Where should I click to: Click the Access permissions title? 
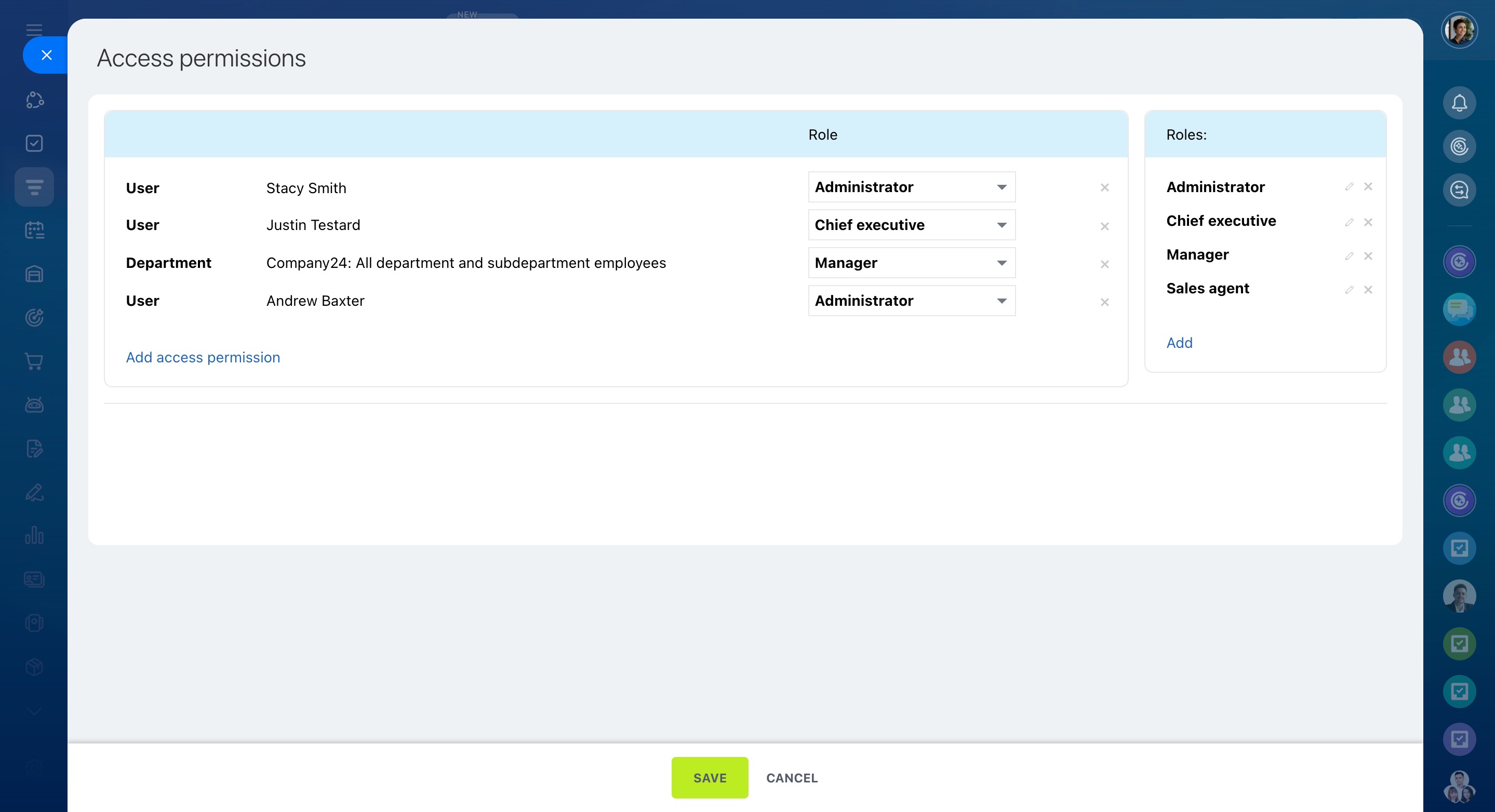[201, 58]
